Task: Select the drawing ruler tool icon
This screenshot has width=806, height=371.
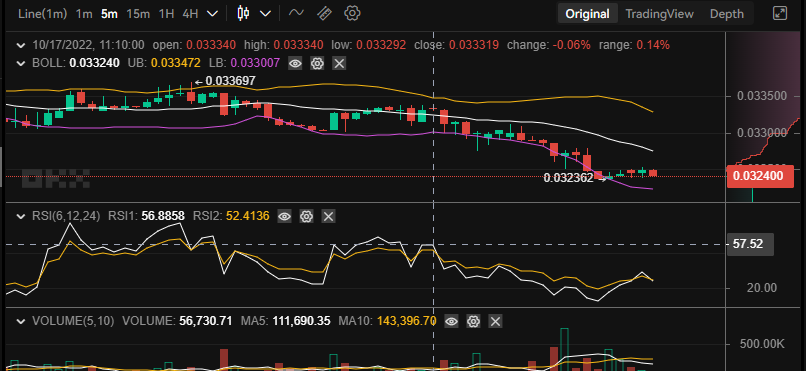Action: tap(323, 13)
